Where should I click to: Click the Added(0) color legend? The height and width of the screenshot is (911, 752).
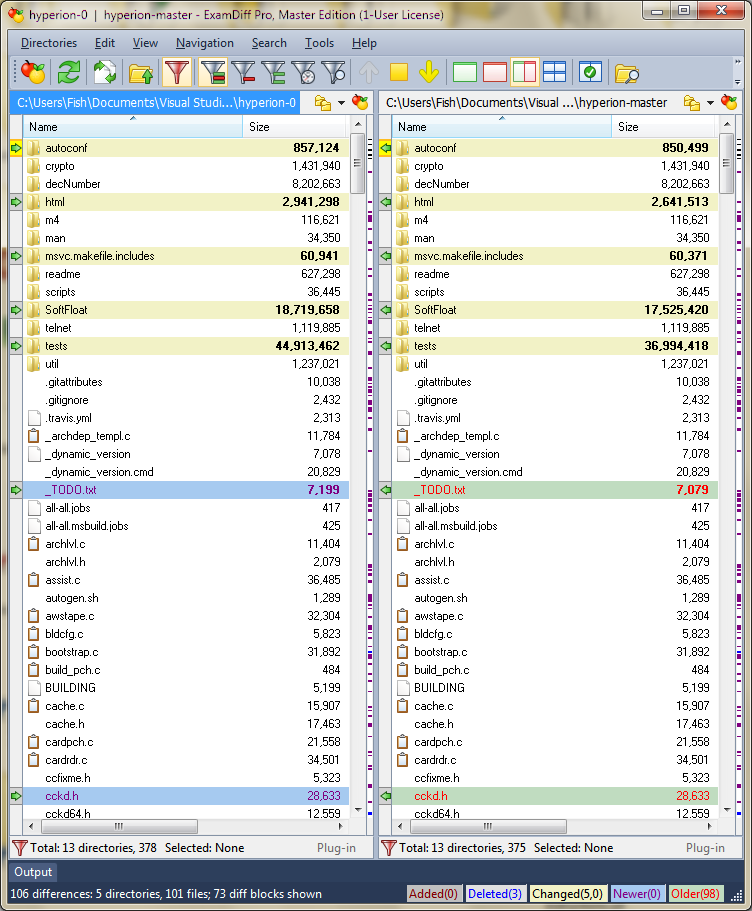pyautogui.click(x=433, y=894)
